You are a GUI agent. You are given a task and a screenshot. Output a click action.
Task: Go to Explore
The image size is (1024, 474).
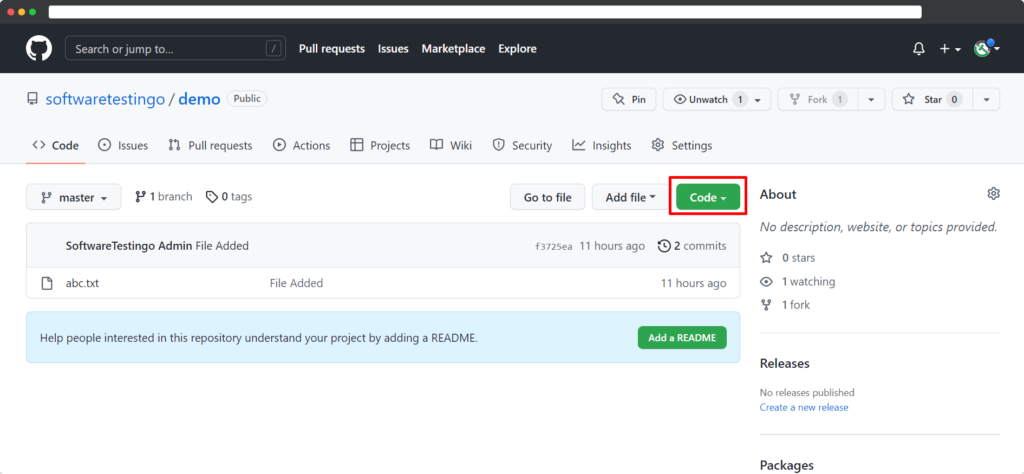point(517,49)
